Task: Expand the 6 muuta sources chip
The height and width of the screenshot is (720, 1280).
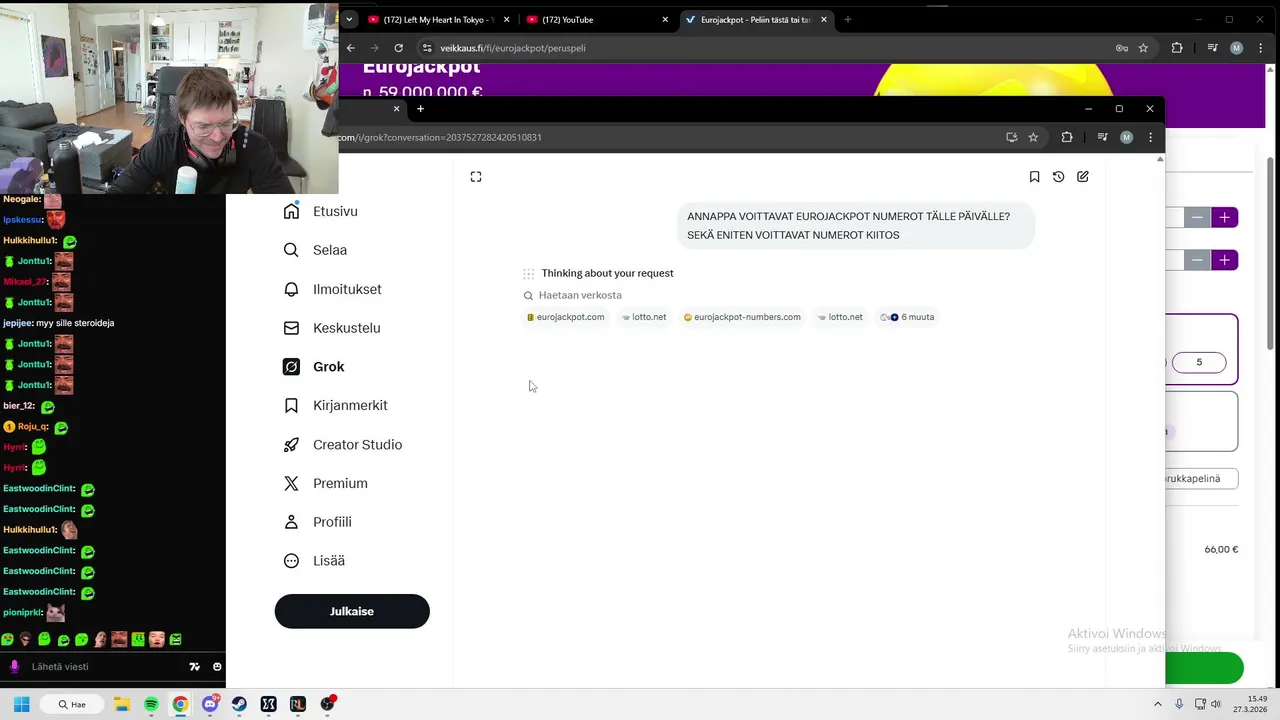Action: (x=907, y=317)
